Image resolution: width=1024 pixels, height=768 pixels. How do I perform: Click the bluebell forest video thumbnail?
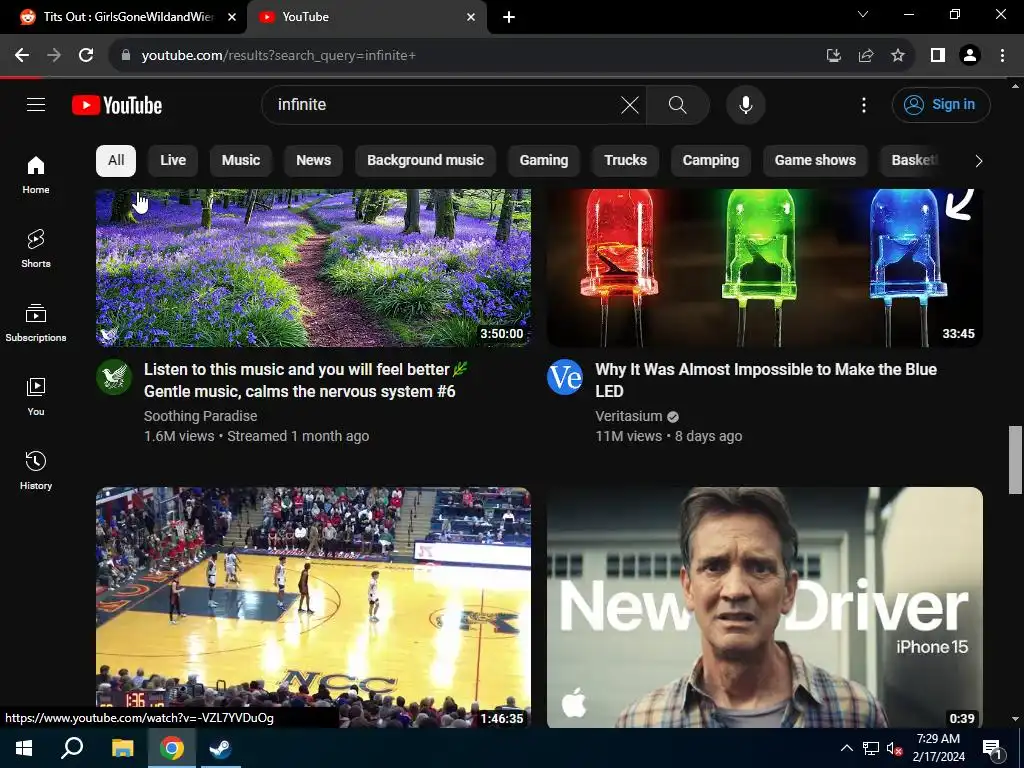(x=313, y=268)
